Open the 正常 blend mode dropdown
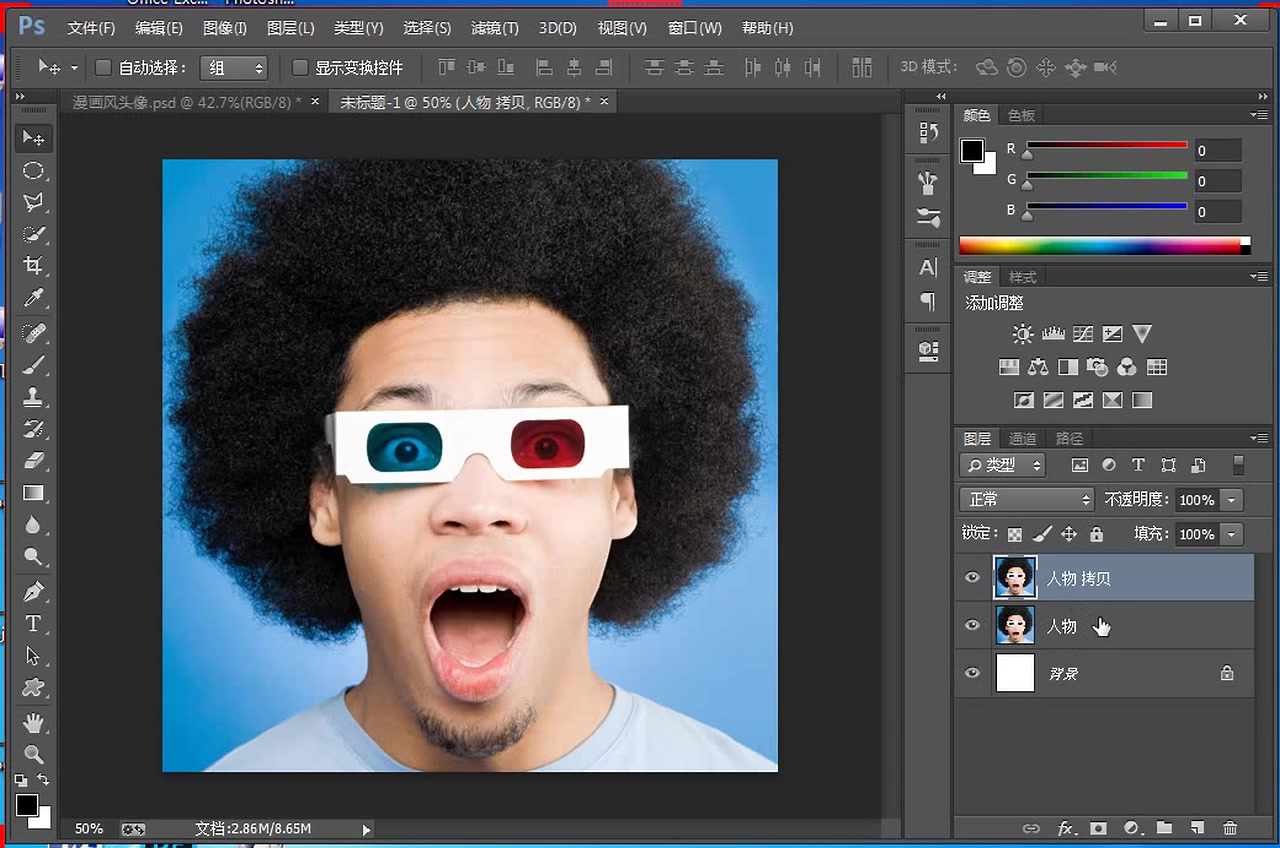1280x848 pixels. click(x=1026, y=499)
